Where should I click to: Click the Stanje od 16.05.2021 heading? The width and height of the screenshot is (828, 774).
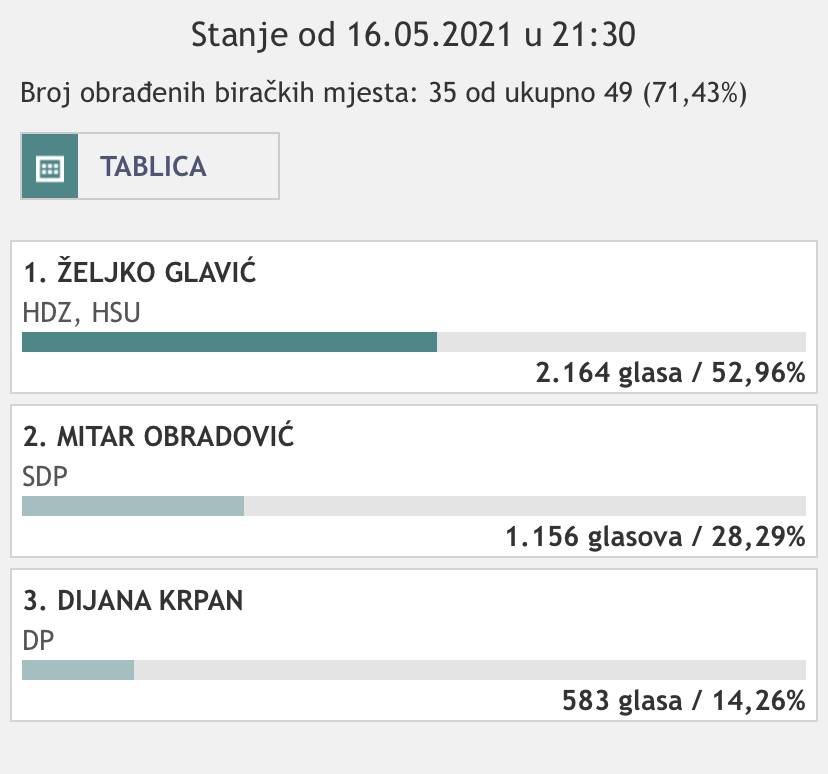413,35
